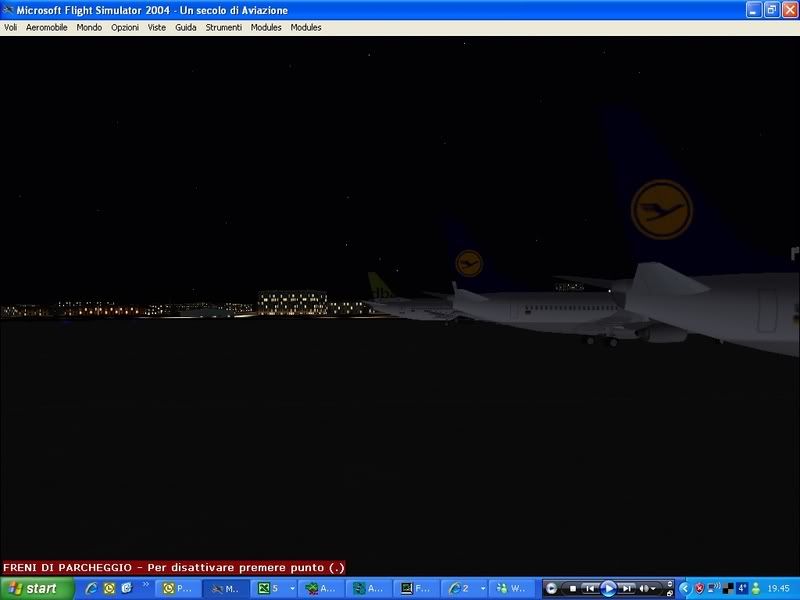This screenshot has width=800, height=600.
Task: Stop playback in the Media Player toolbar
Action: tap(572, 589)
